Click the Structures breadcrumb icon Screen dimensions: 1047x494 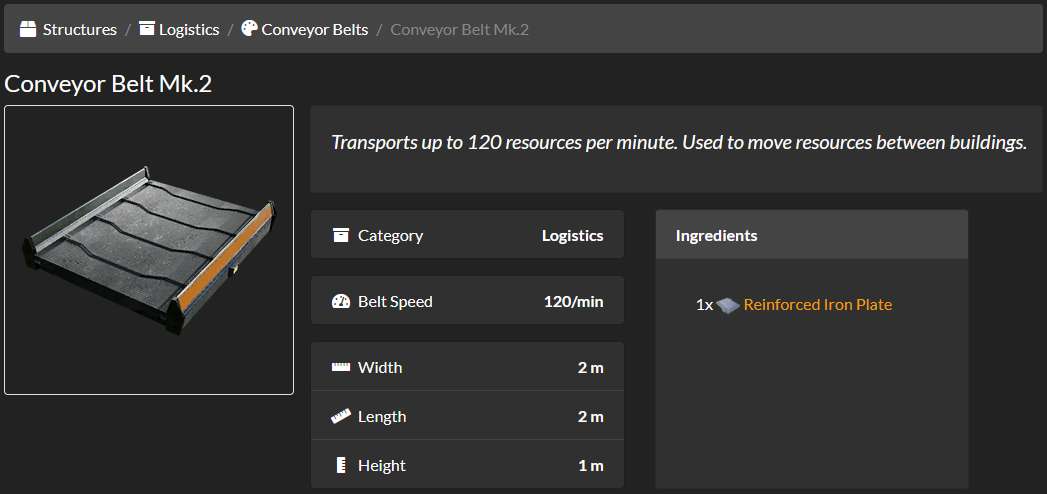tap(28, 30)
